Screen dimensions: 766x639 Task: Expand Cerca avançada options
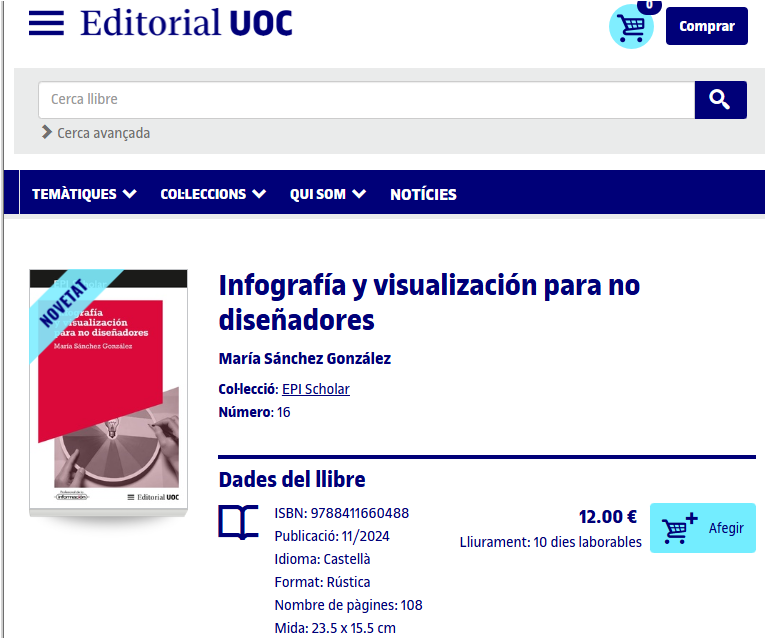tap(96, 132)
